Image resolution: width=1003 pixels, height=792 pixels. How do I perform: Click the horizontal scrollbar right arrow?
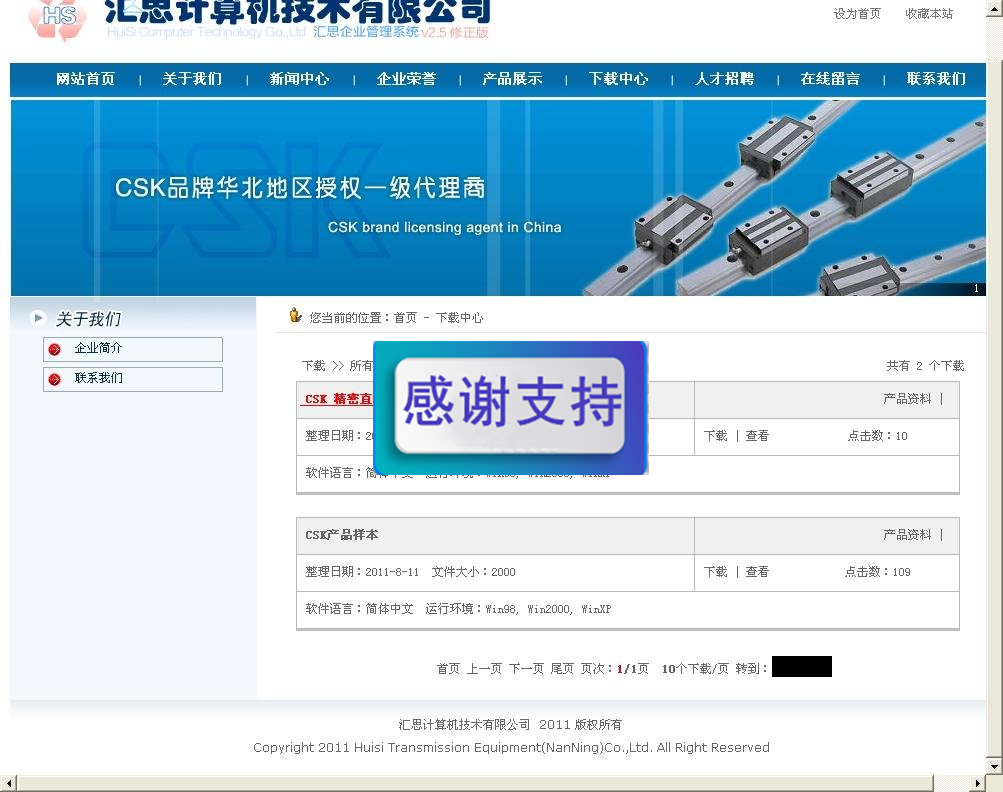click(x=978, y=784)
